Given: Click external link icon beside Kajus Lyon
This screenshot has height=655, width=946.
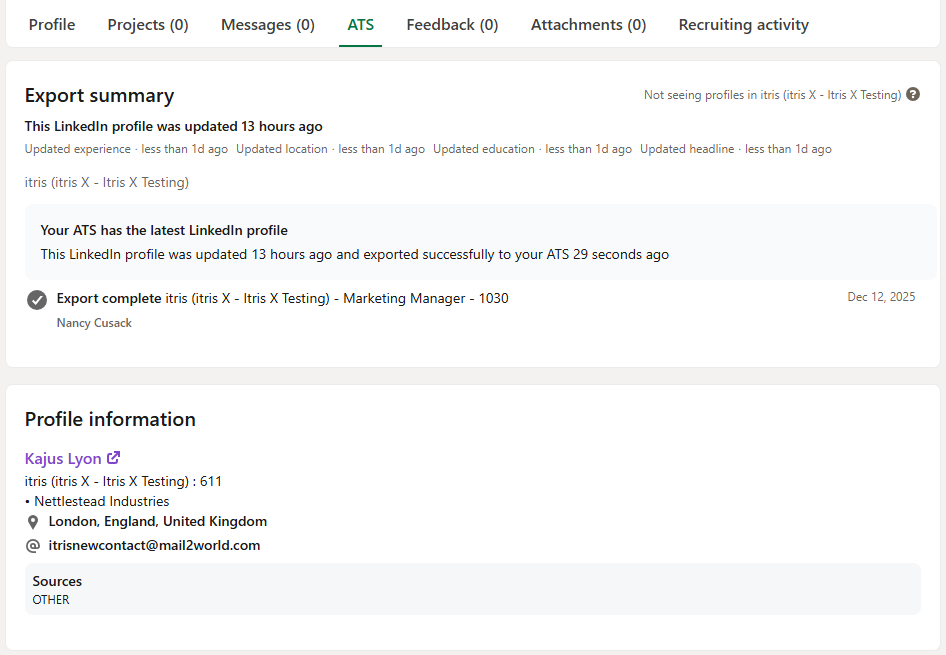Looking at the screenshot, I should 113,458.
